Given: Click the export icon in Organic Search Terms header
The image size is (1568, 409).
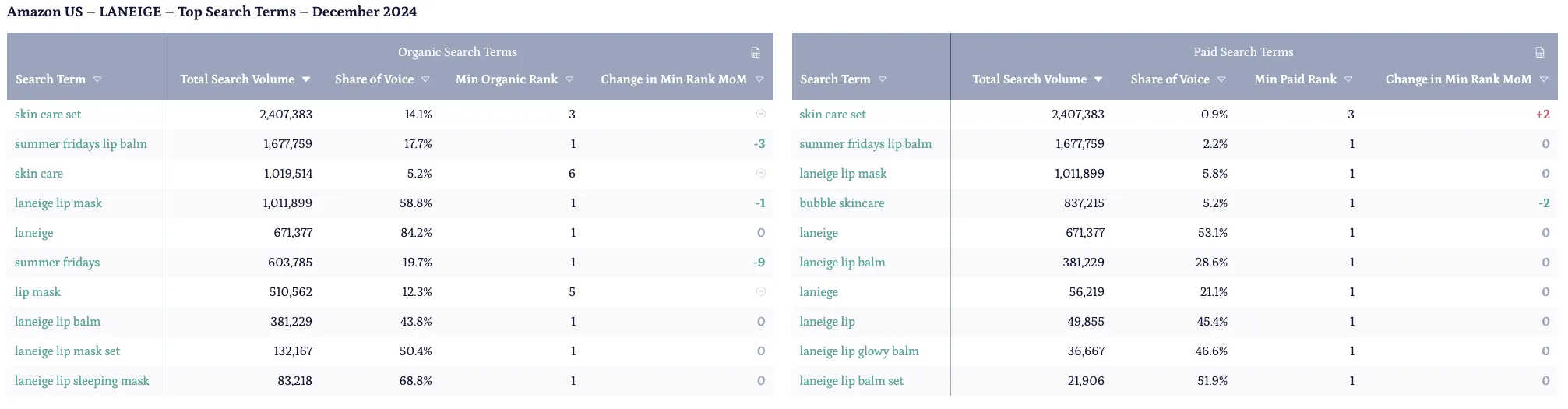Looking at the screenshot, I should (x=755, y=52).
